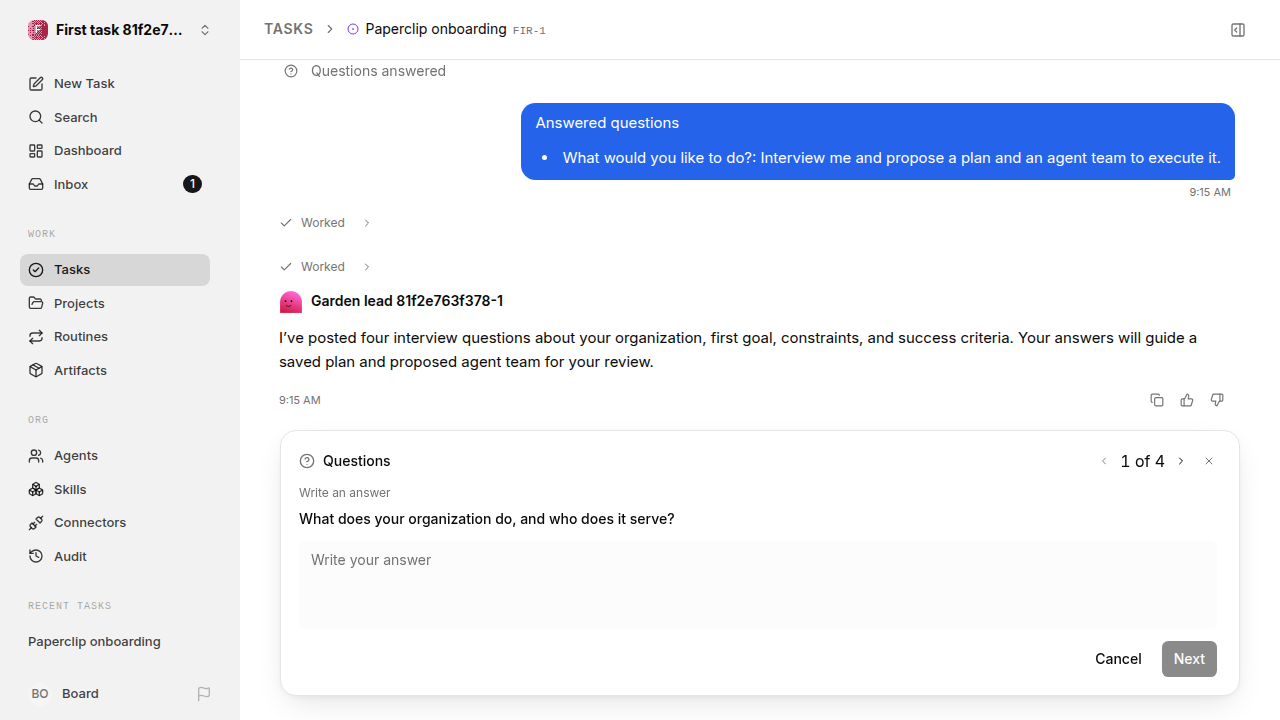Click the Garden lead agent avatar
Viewport: 1280px width, 720px height.
click(291, 301)
